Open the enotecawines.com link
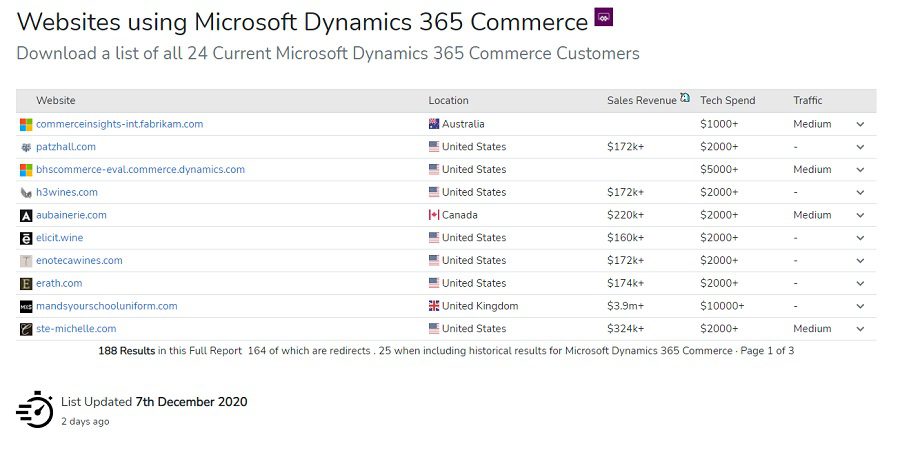Image resolution: width=900 pixels, height=459 pixels. 79,260
